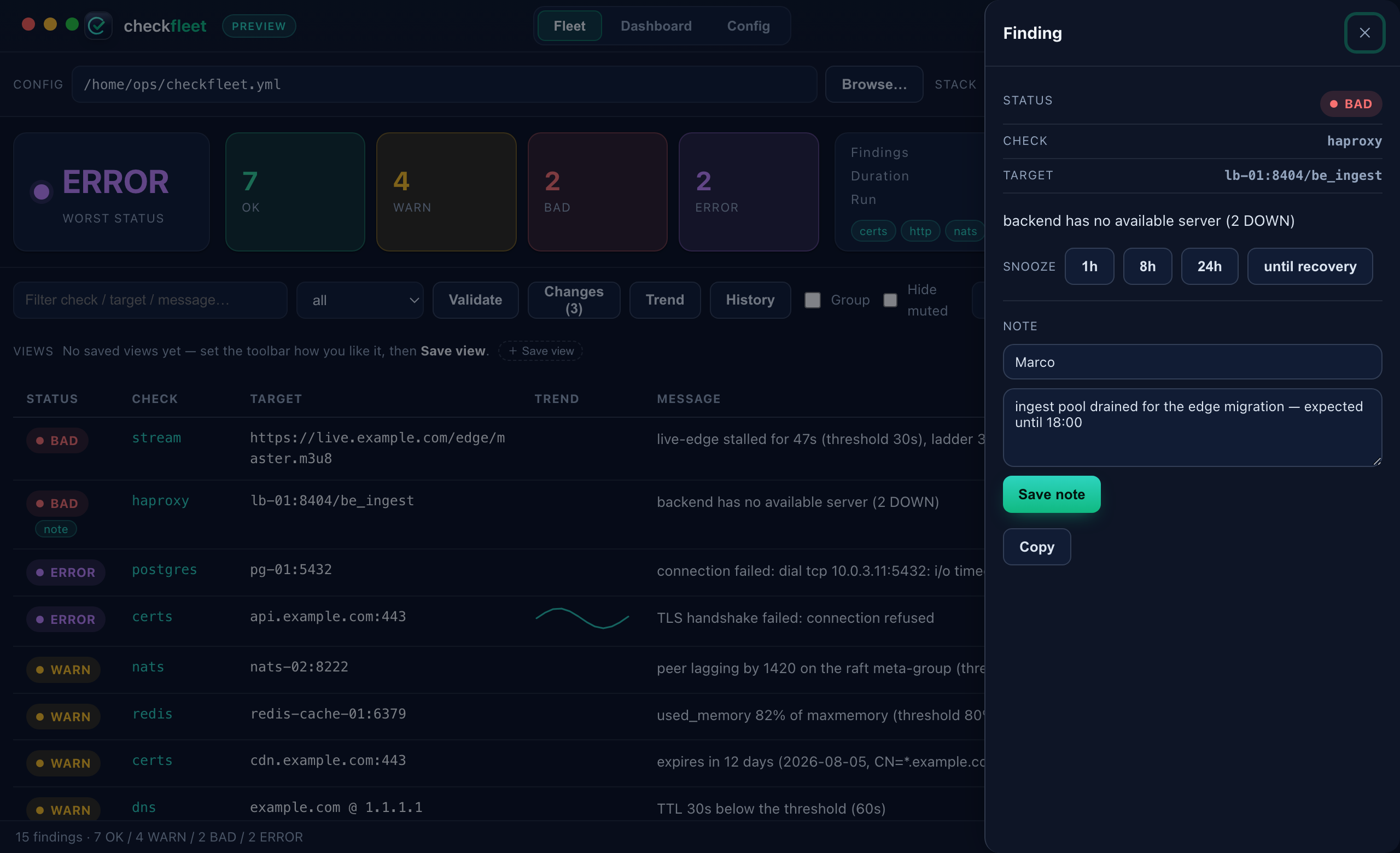Snooze until recovery
This screenshot has height=853, width=1400.
pos(1309,266)
